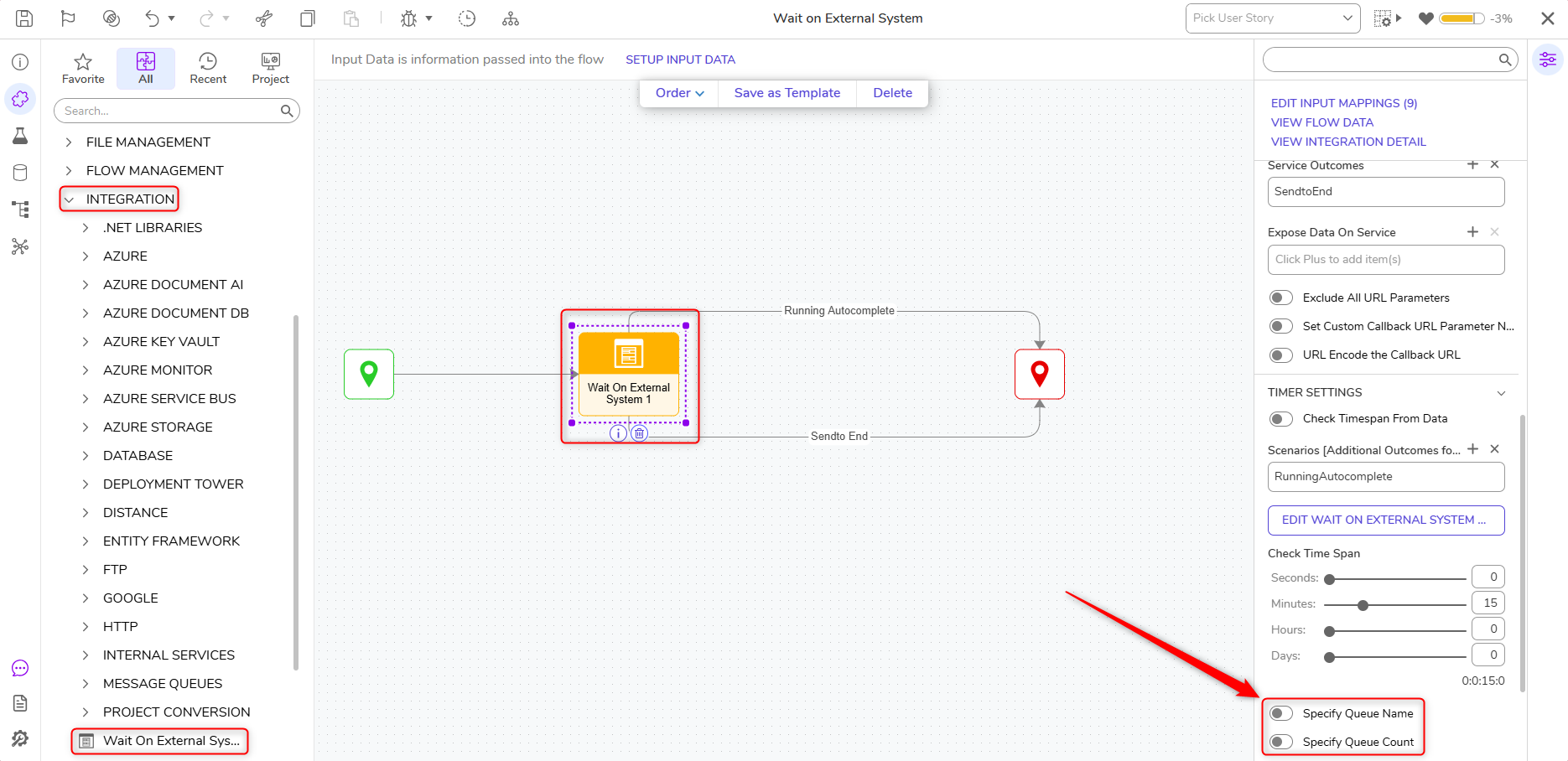Expand the FILE MANAGEMENT category
Image resolution: width=1568 pixels, height=761 pixels.
[70, 142]
